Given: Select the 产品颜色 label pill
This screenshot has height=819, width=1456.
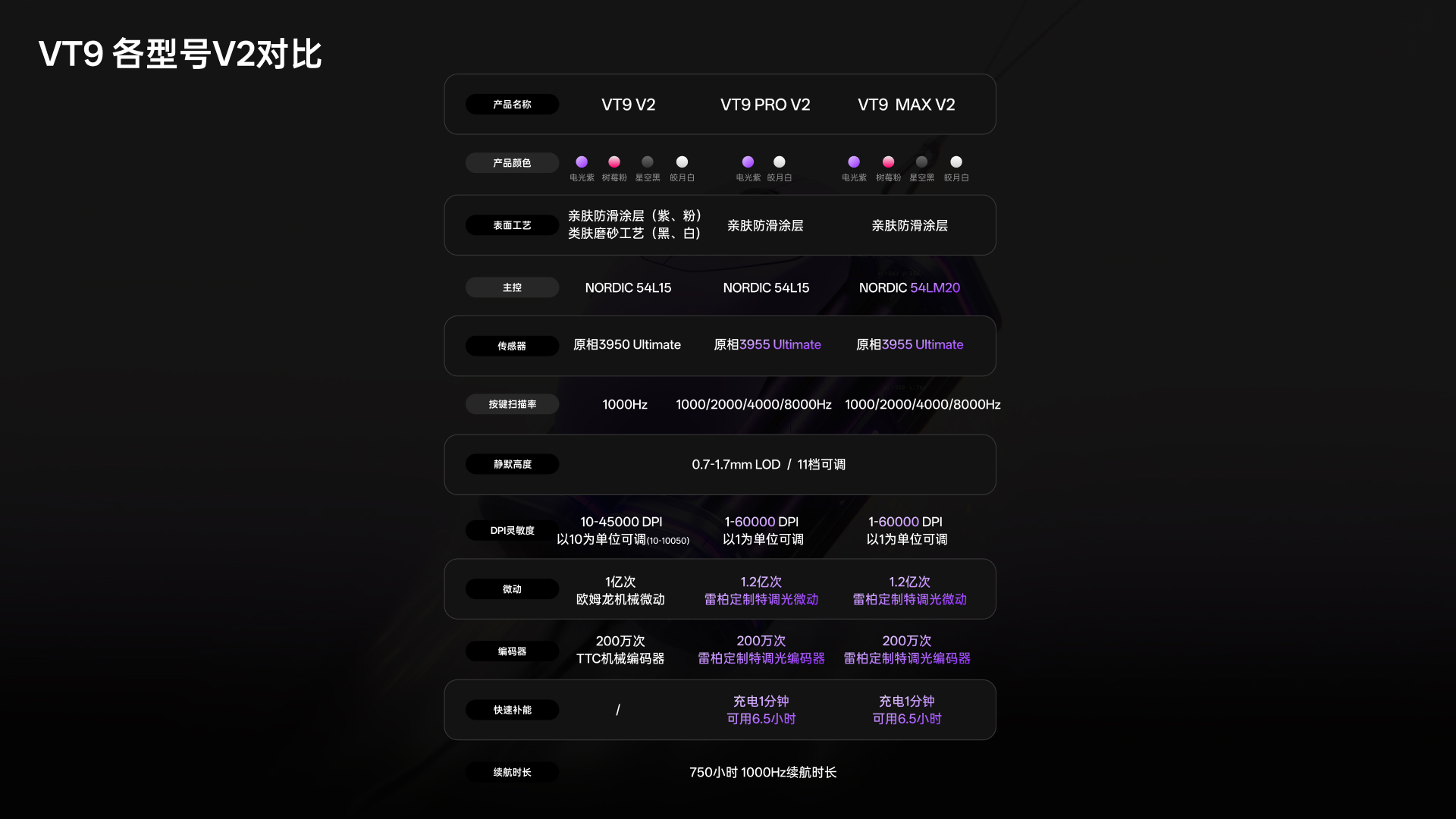Looking at the screenshot, I should (x=512, y=162).
